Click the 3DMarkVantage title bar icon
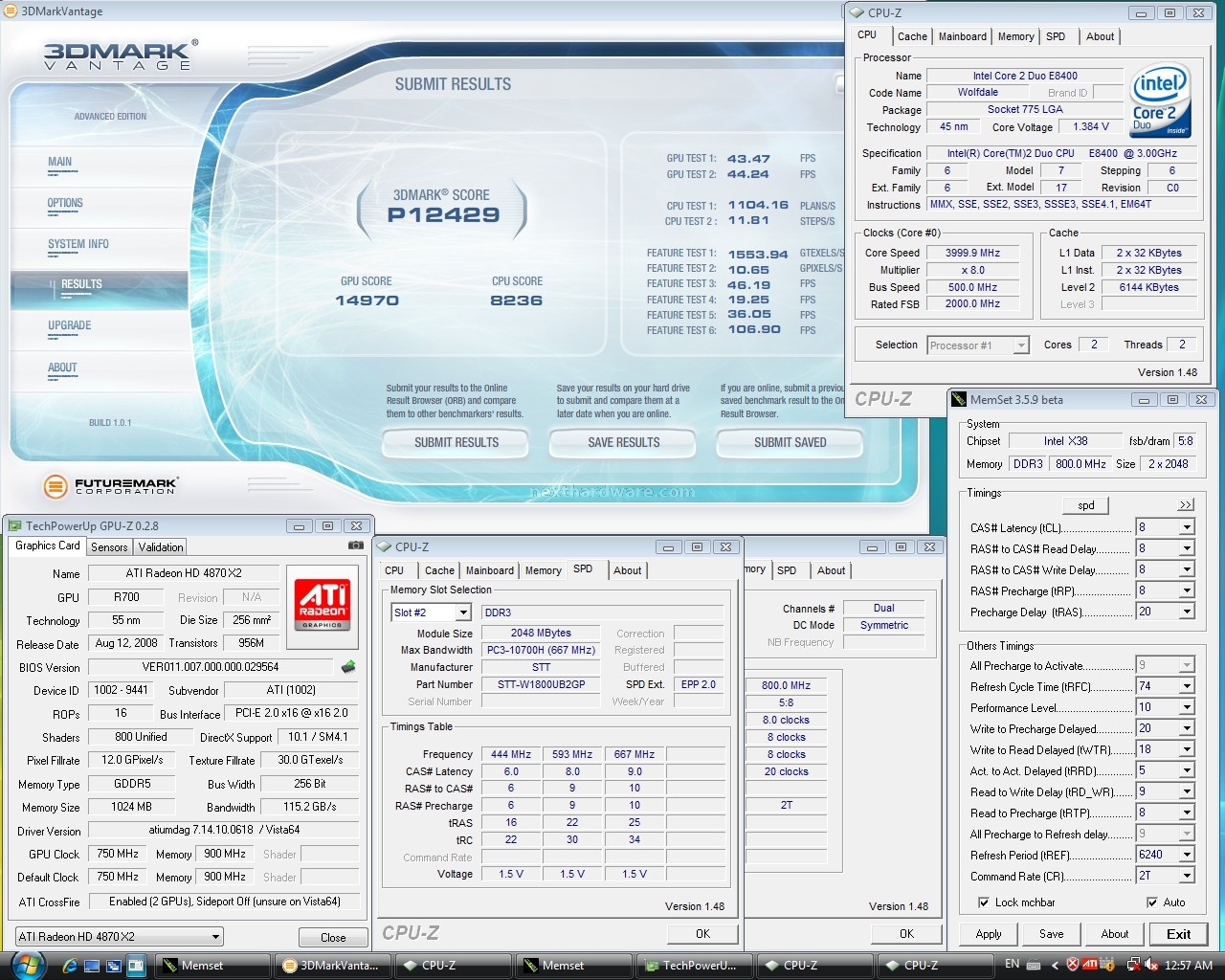Viewport: 1225px width, 980px height. click(11, 11)
